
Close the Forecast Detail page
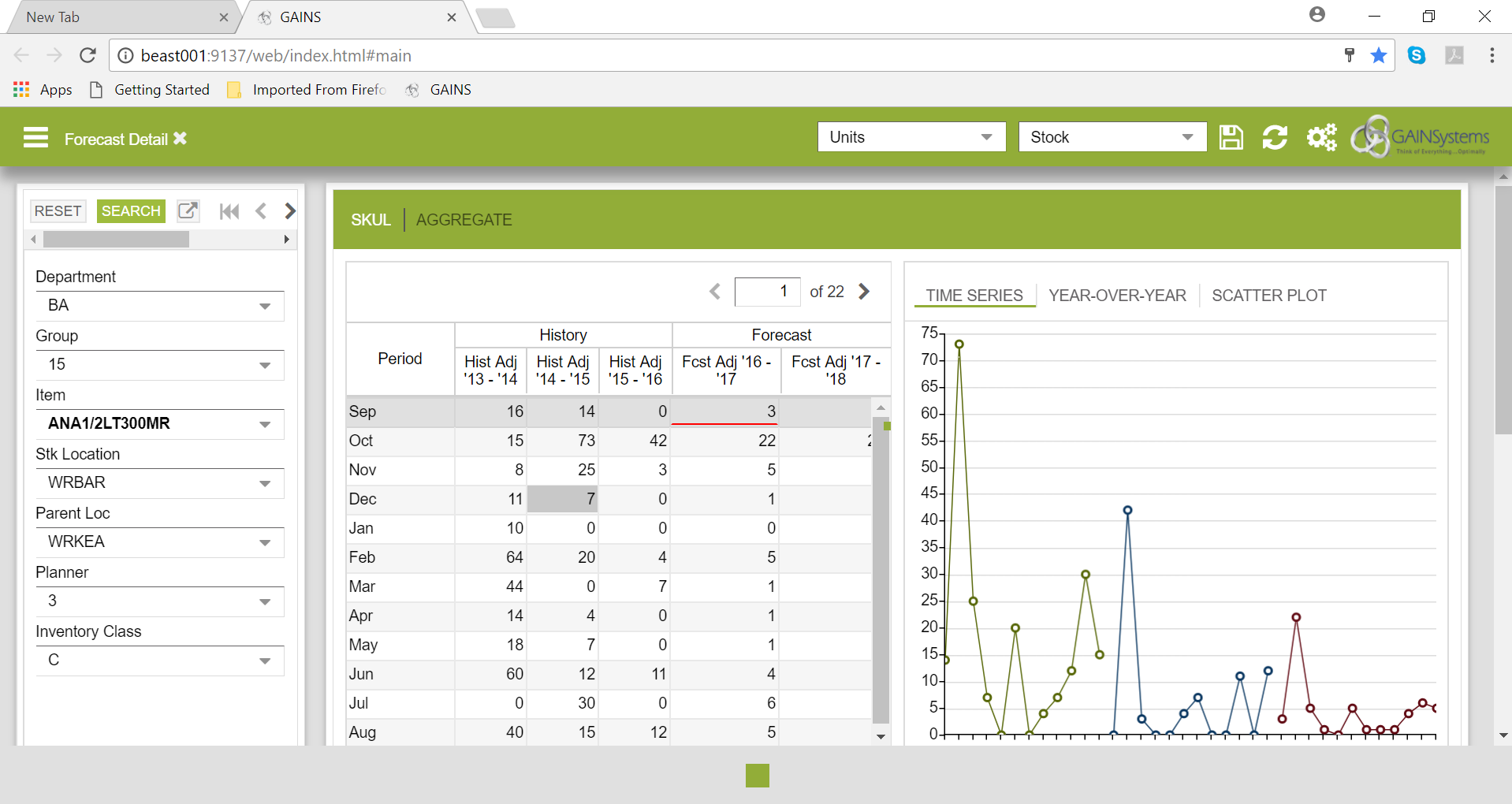[x=181, y=139]
